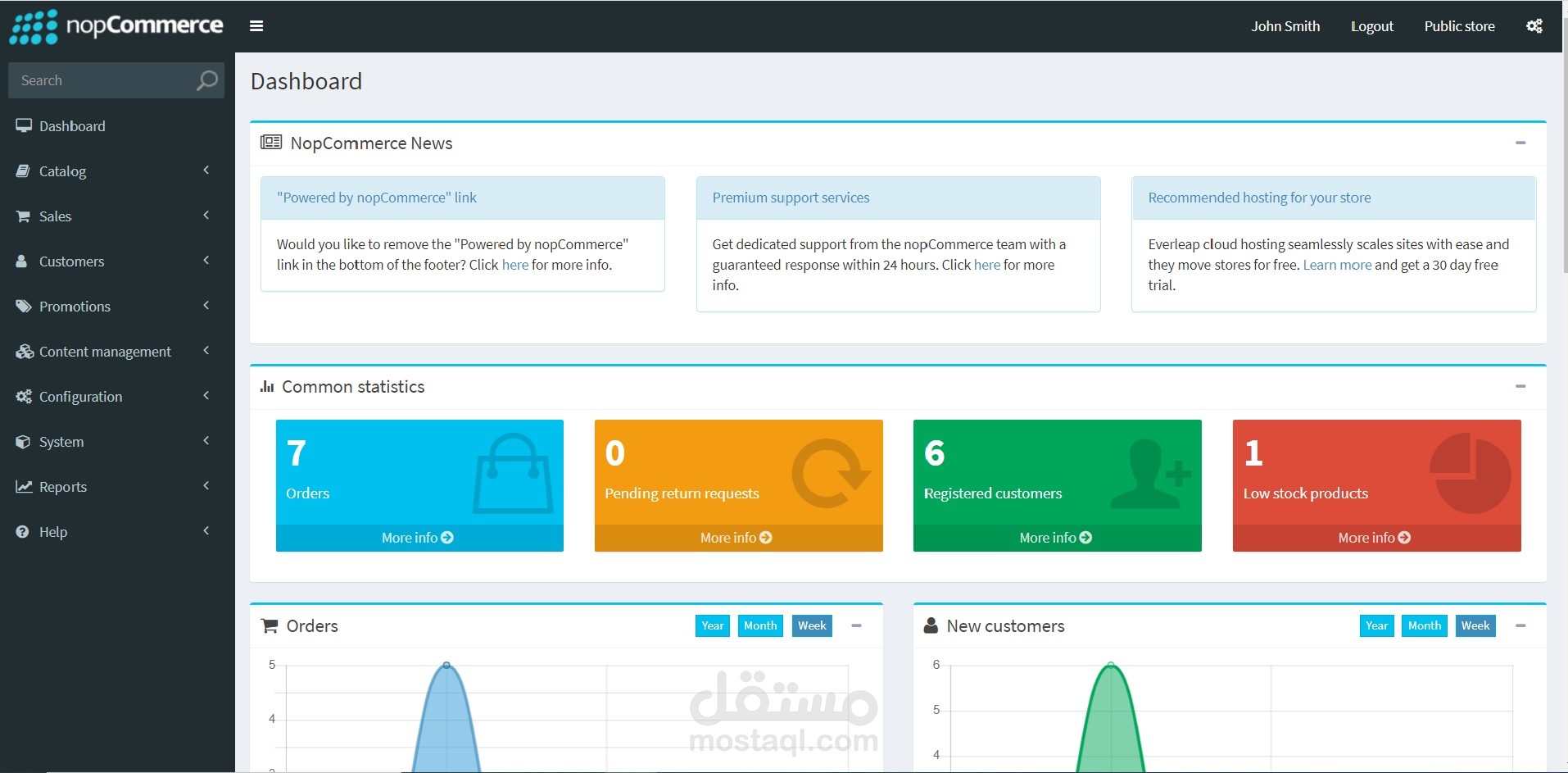Switch Orders chart to Week view
Viewport: 1568px width, 773px height.
point(812,626)
